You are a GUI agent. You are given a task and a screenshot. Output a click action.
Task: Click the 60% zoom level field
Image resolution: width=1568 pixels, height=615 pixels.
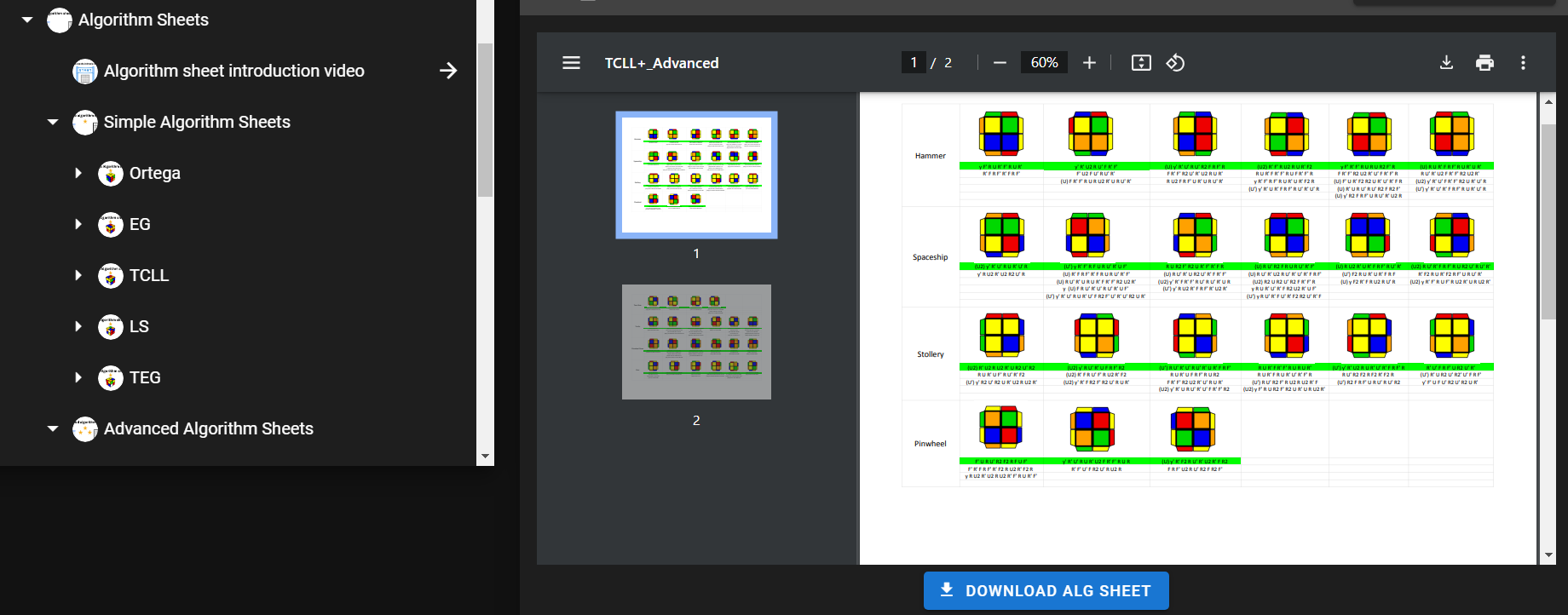pyautogui.click(x=1044, y=63)
